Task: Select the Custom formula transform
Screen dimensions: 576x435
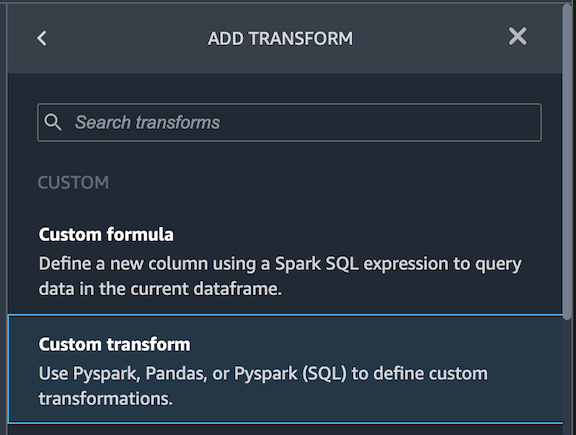Action: coord(285,260)
